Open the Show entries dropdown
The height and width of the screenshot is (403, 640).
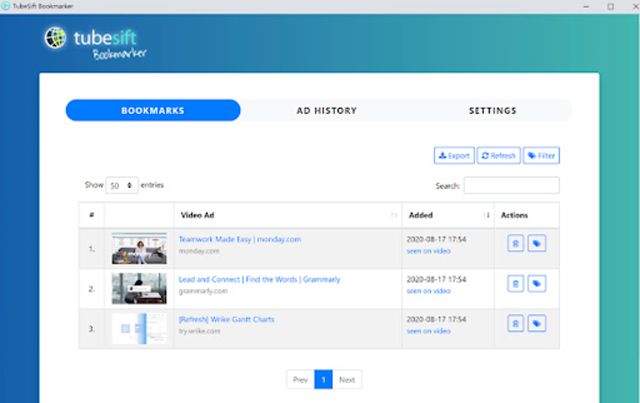122,185
